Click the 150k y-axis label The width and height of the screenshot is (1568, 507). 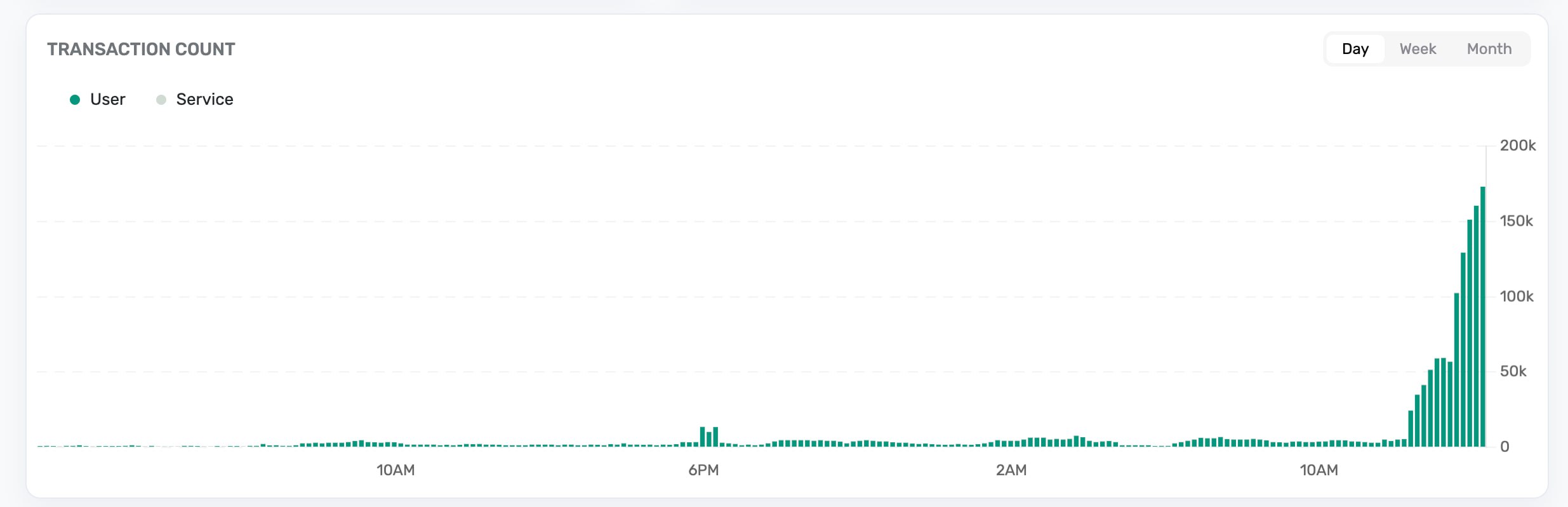1516,221
